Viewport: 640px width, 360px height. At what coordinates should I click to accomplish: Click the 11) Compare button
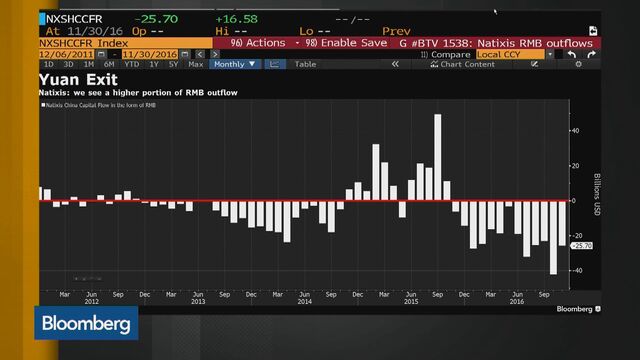point(445,54)
